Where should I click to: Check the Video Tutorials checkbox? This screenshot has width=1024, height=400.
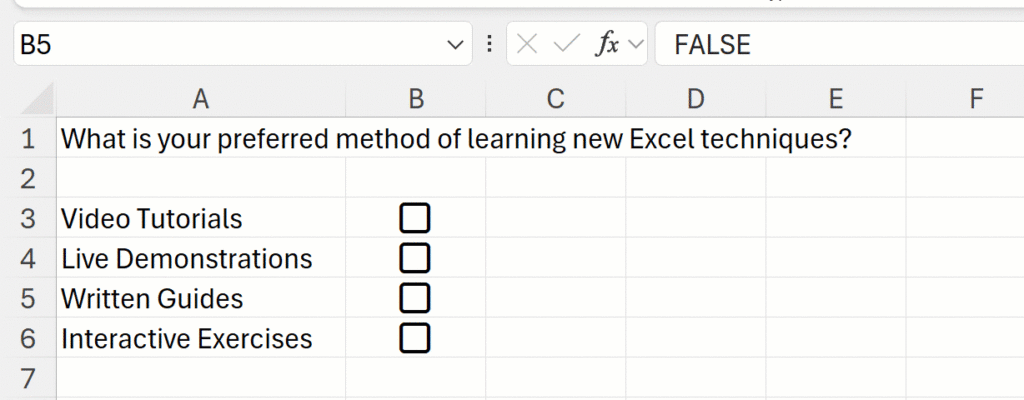point(415,218)
